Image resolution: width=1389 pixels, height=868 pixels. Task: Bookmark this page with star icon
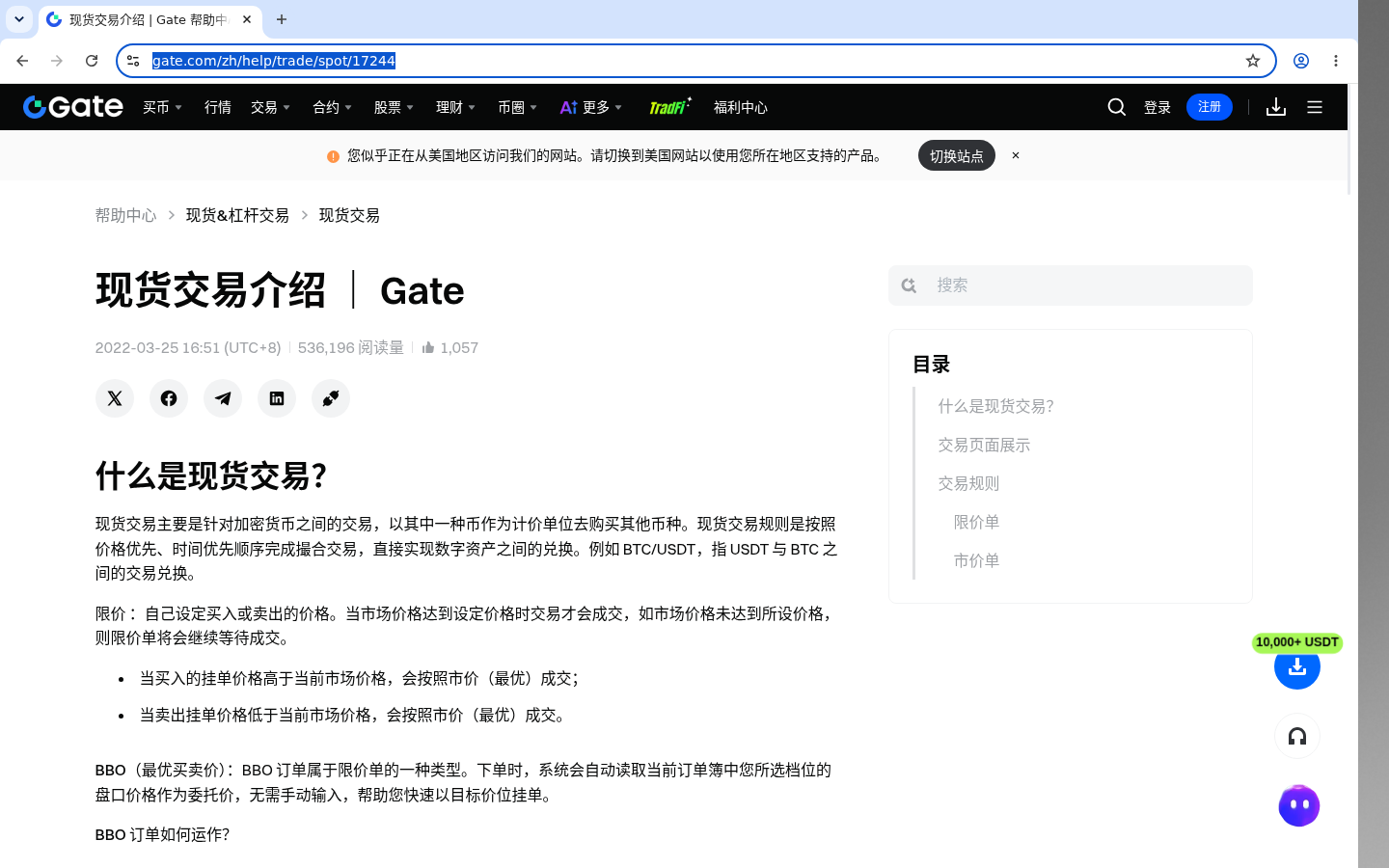(1253, 61)
